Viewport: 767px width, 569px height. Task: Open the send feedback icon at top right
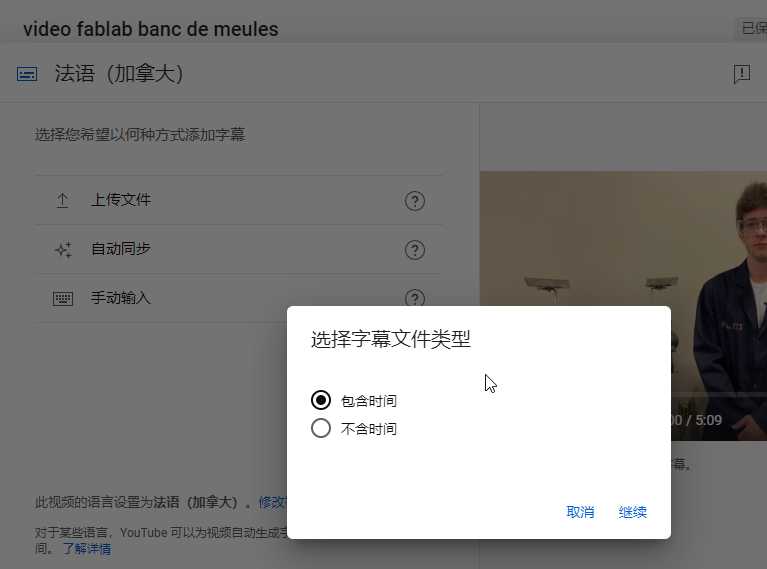point(742,74)
